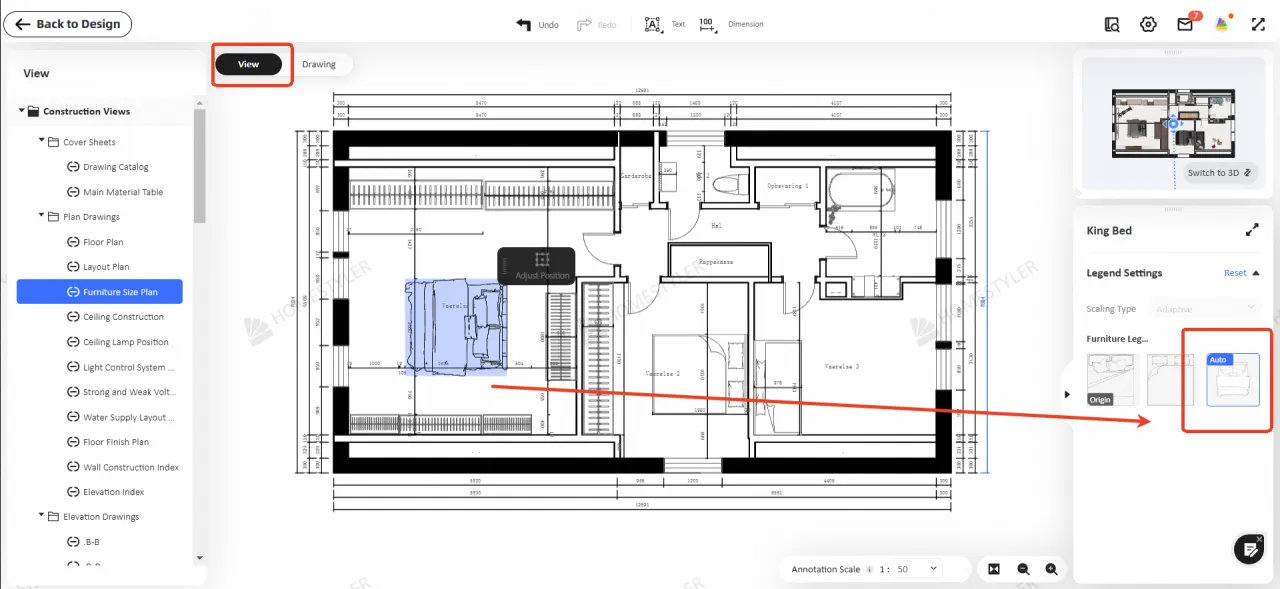The width and height of the screenshot is (1280, 589).
Task: Collapse the Plan Drawings folder
Action: tap(42, 217)
